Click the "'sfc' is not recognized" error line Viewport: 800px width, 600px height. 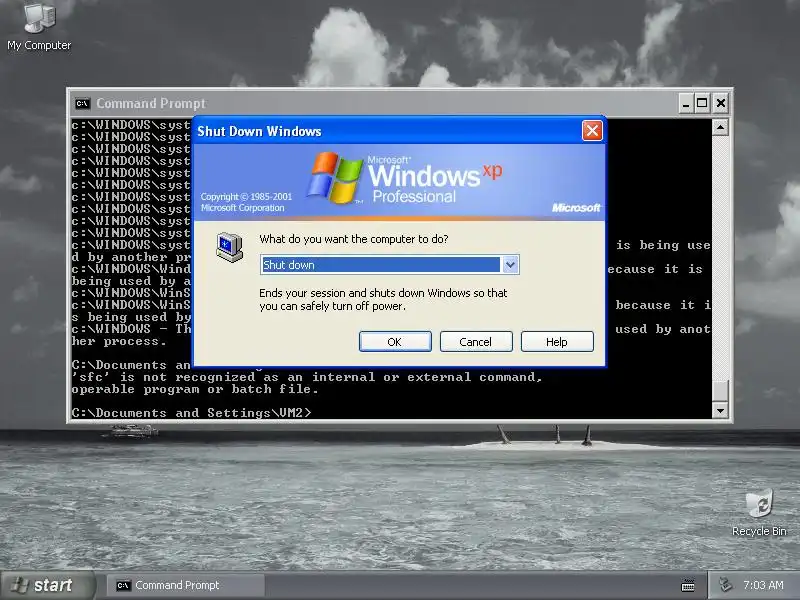click(307, 377)
